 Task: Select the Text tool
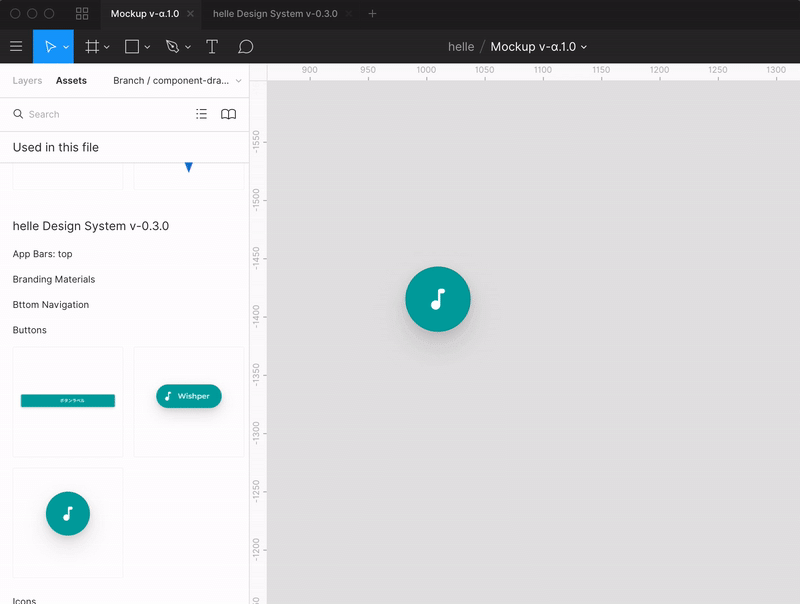(212, 46)
